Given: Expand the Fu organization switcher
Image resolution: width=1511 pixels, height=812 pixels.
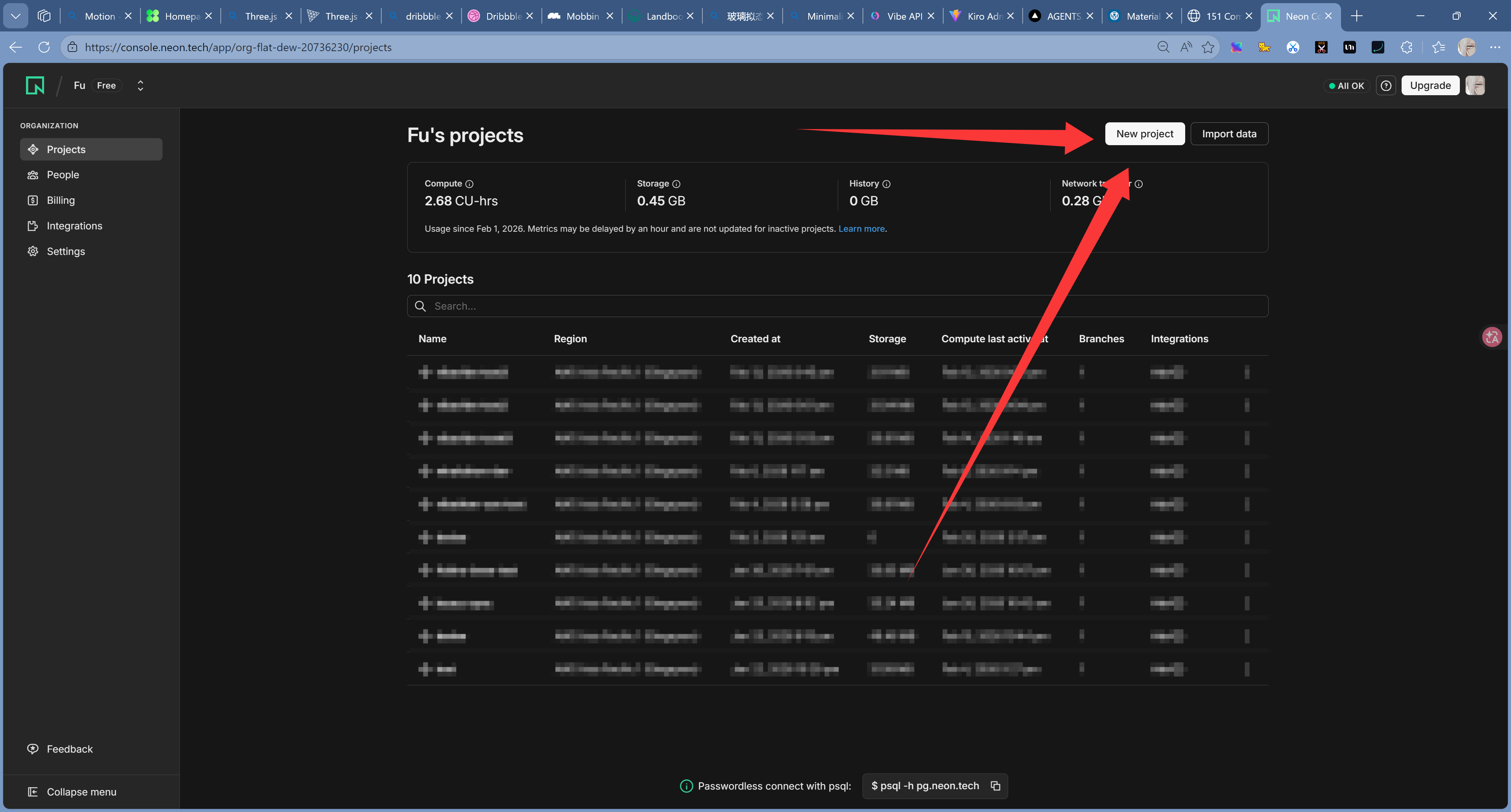Looking at the screenshot, I should (x=140, y=86).
